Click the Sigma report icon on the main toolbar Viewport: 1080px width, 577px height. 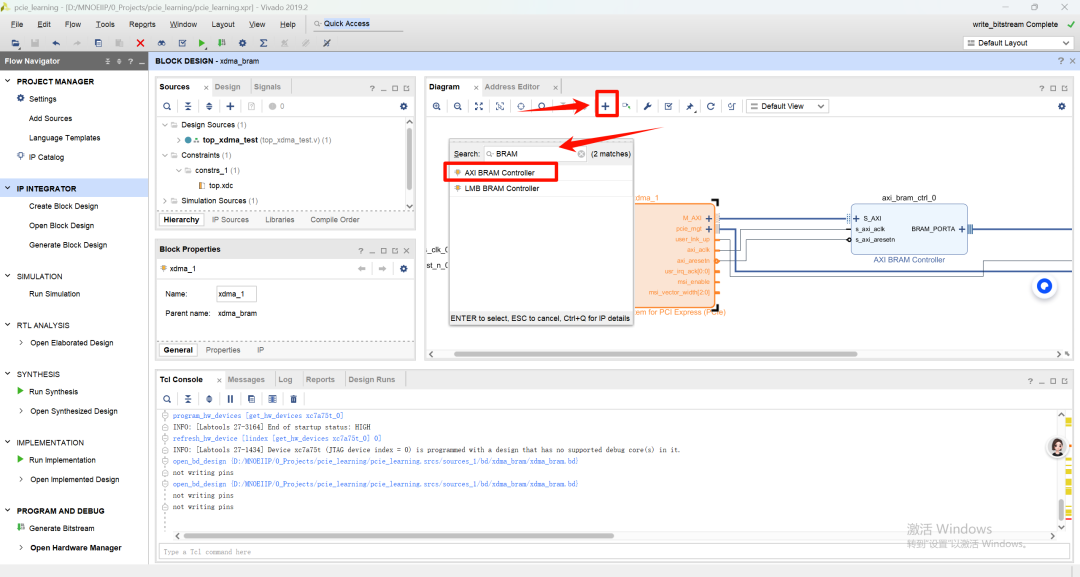264,42
